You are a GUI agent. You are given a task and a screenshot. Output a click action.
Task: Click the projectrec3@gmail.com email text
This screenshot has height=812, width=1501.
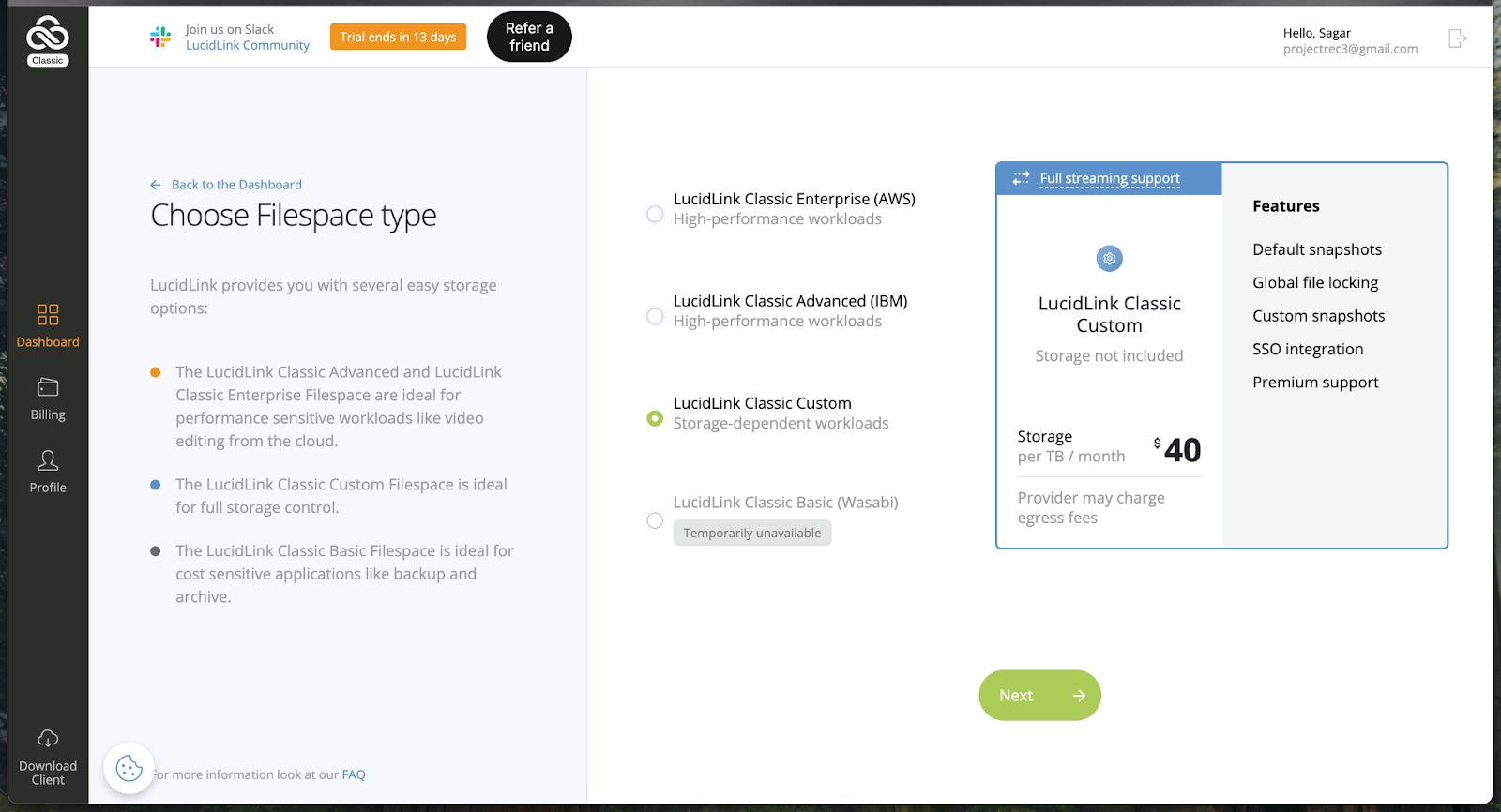coord(1350,49)
